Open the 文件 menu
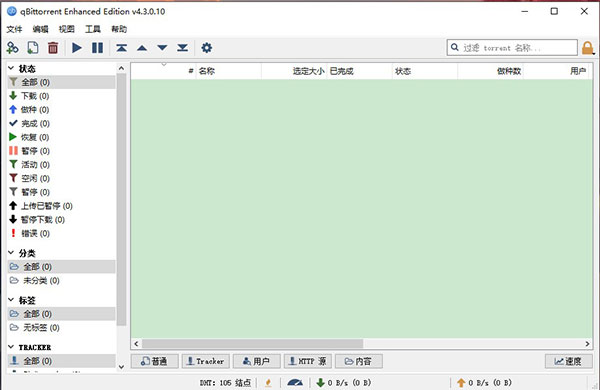 coord(15,29)
